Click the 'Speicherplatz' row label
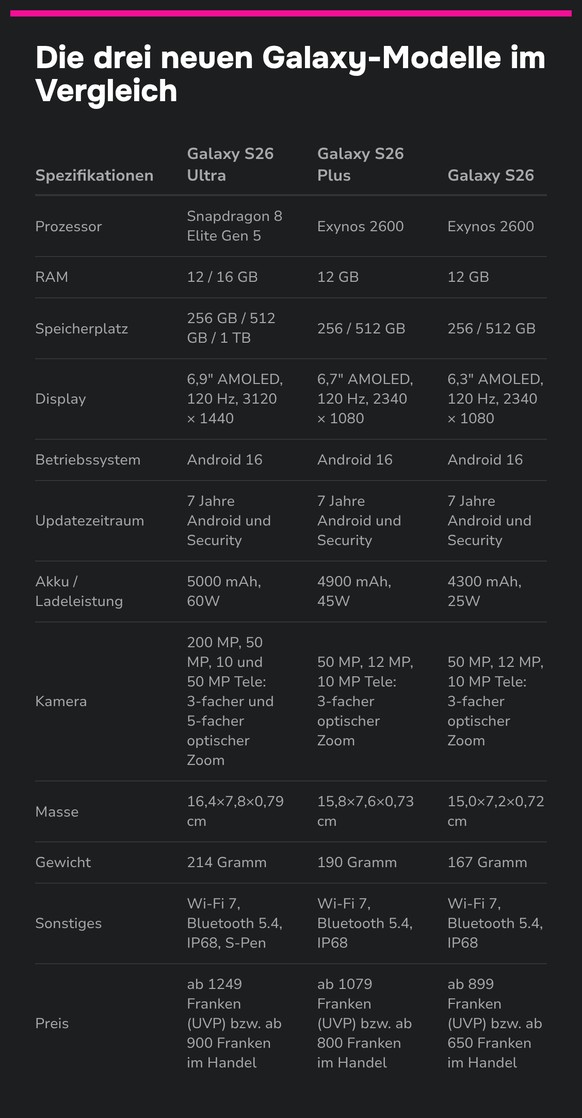This screenshot has height=1118, width=582. [x=81, y=329]
